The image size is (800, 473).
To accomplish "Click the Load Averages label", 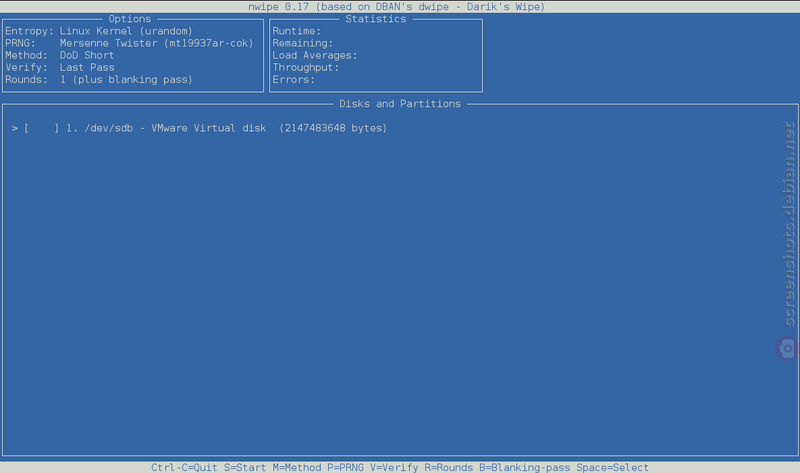I will pos(315,55).
